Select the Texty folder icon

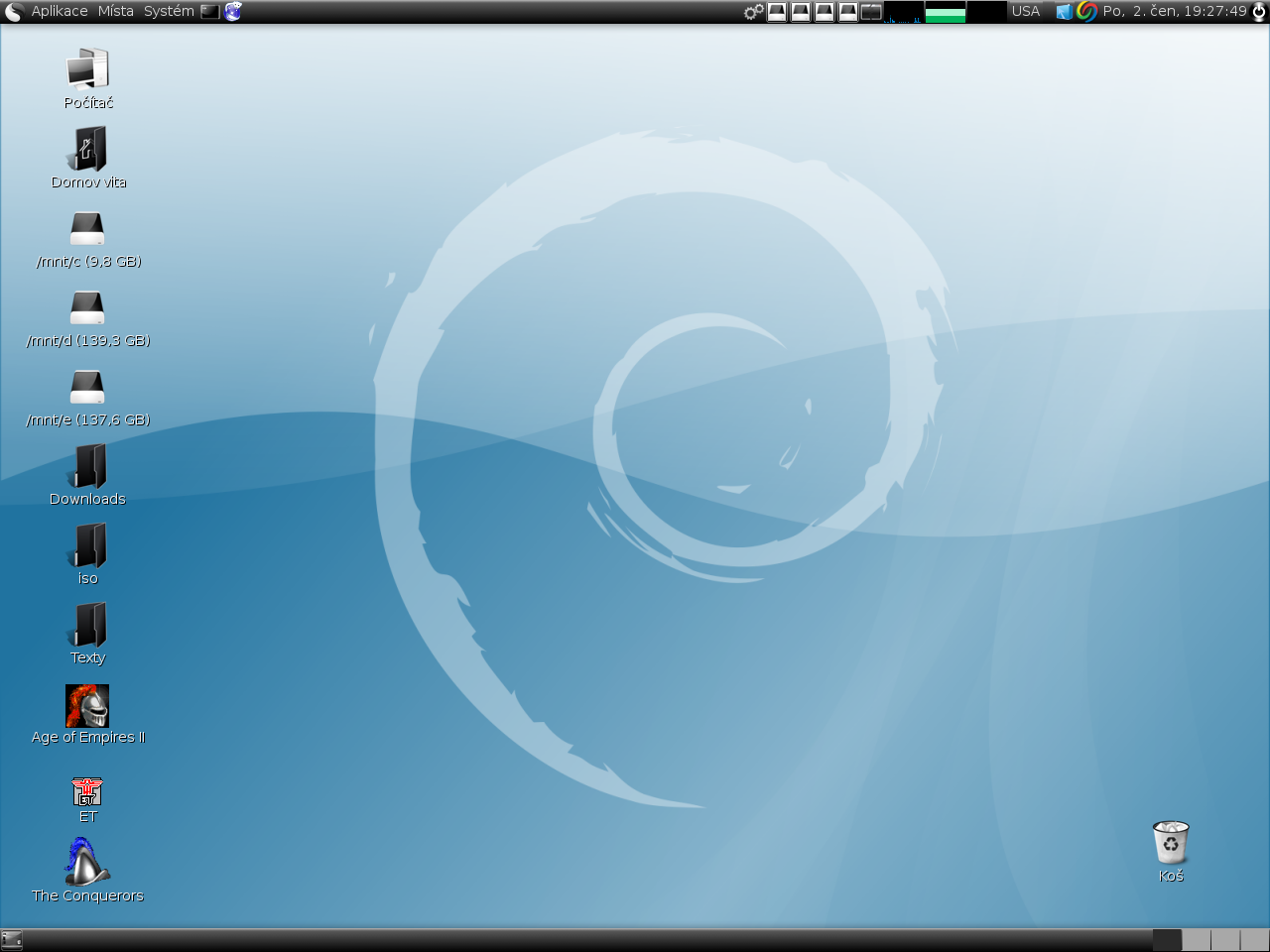88,625
